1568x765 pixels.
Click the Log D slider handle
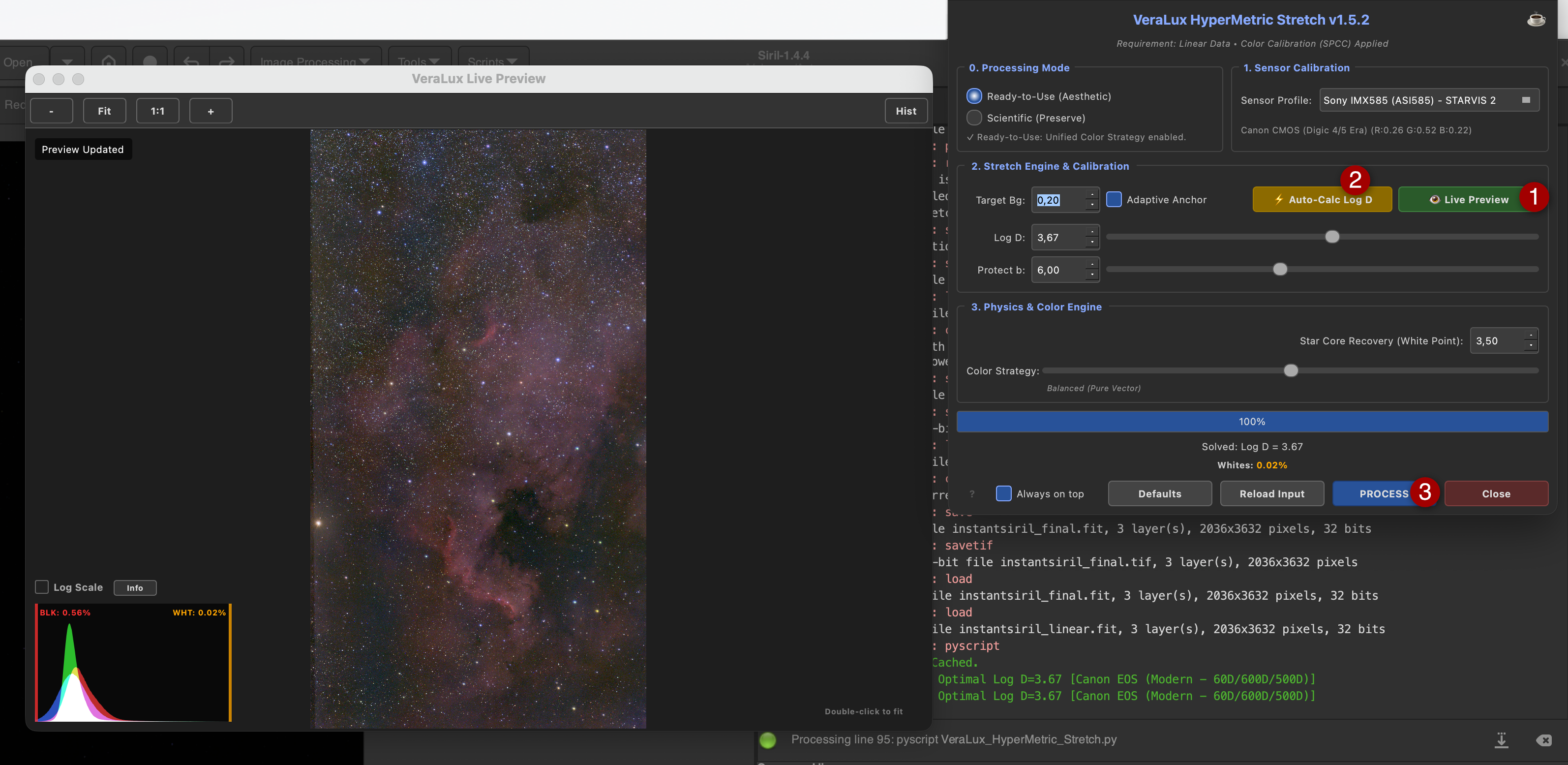pyautogui.click(x=1332, y=236)
